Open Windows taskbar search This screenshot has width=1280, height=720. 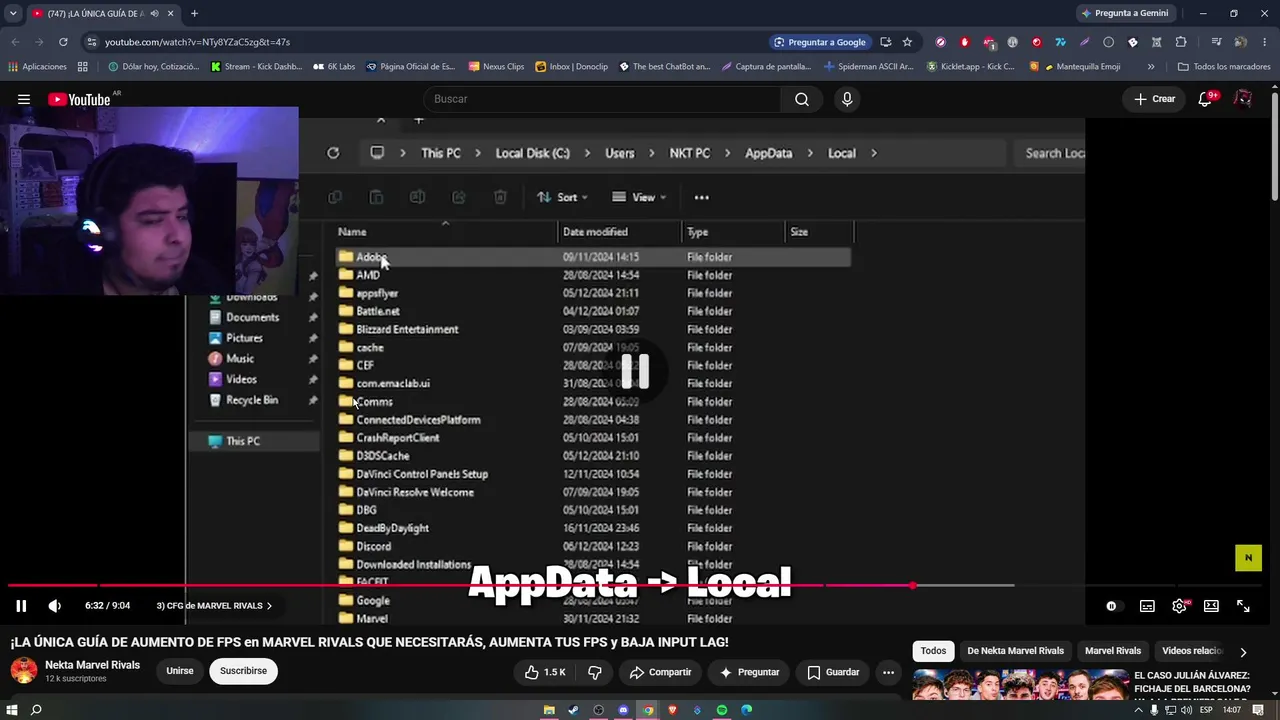coord(36,710)
